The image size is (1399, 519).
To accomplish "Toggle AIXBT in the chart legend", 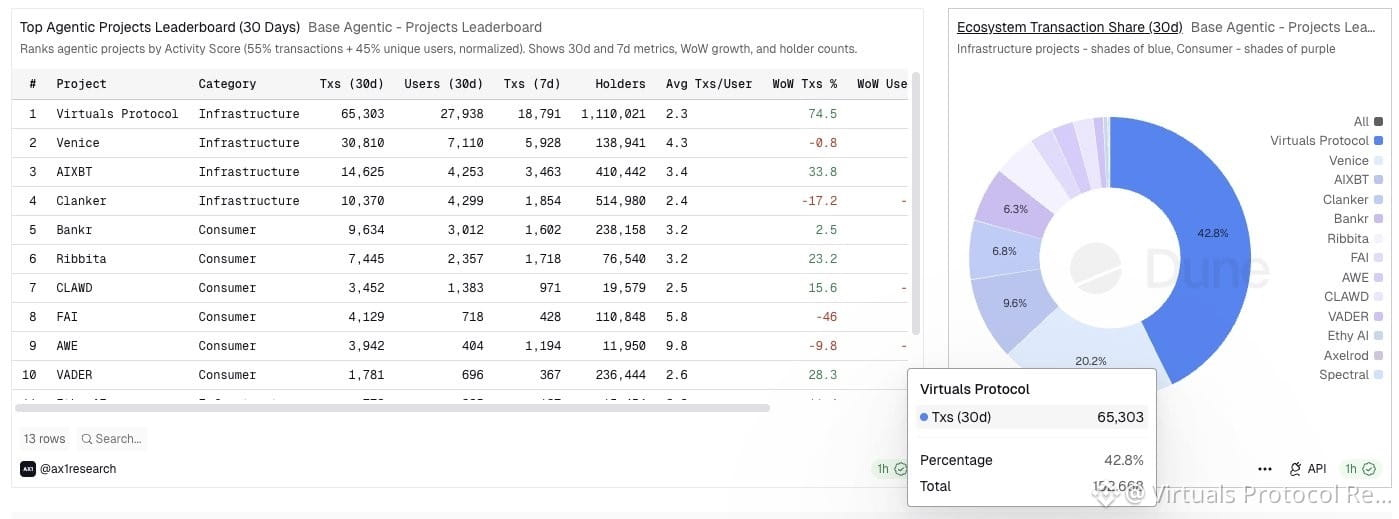I will (x=1358, y=180).
